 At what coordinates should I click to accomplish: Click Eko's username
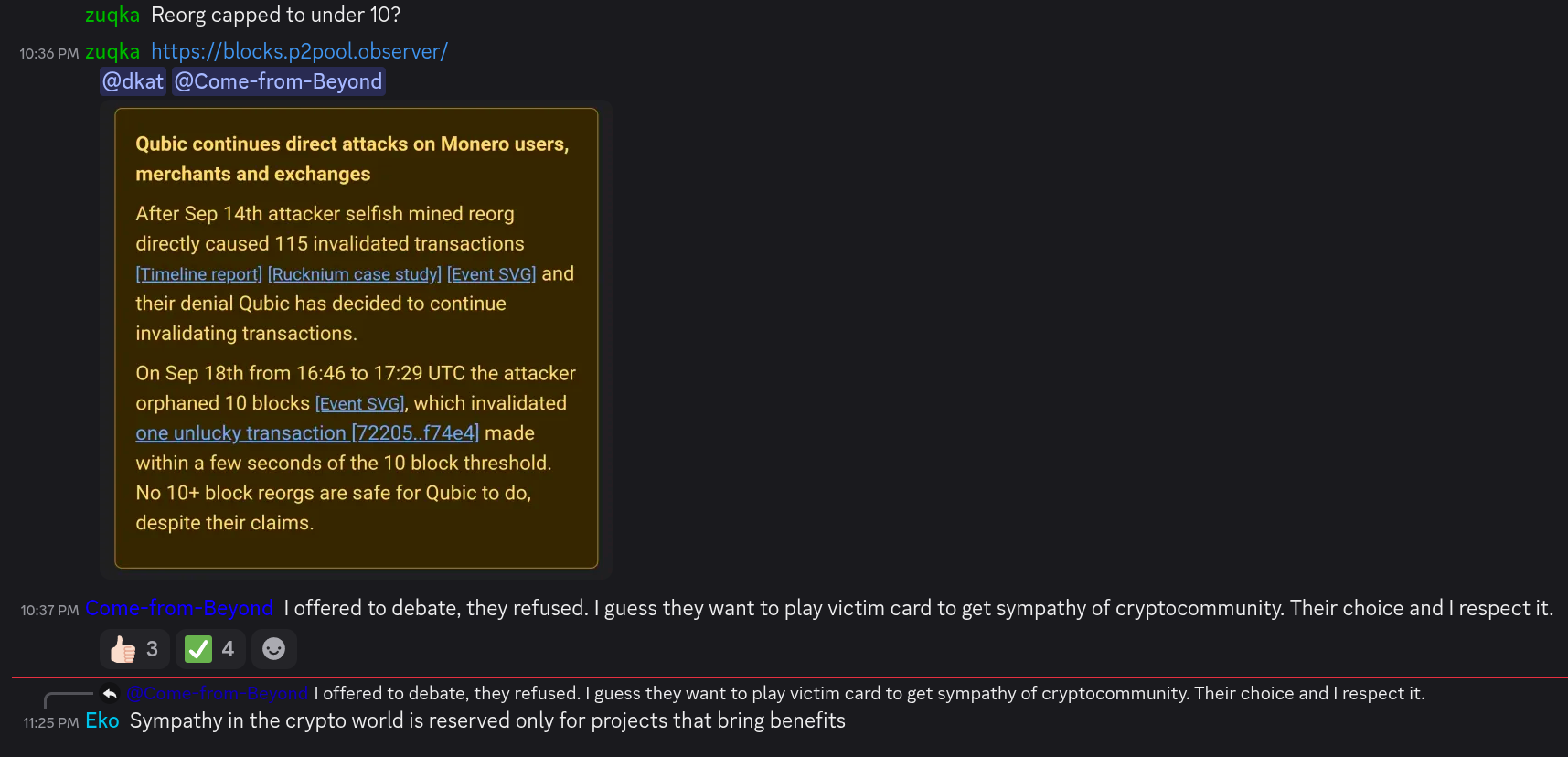point(102,720)
